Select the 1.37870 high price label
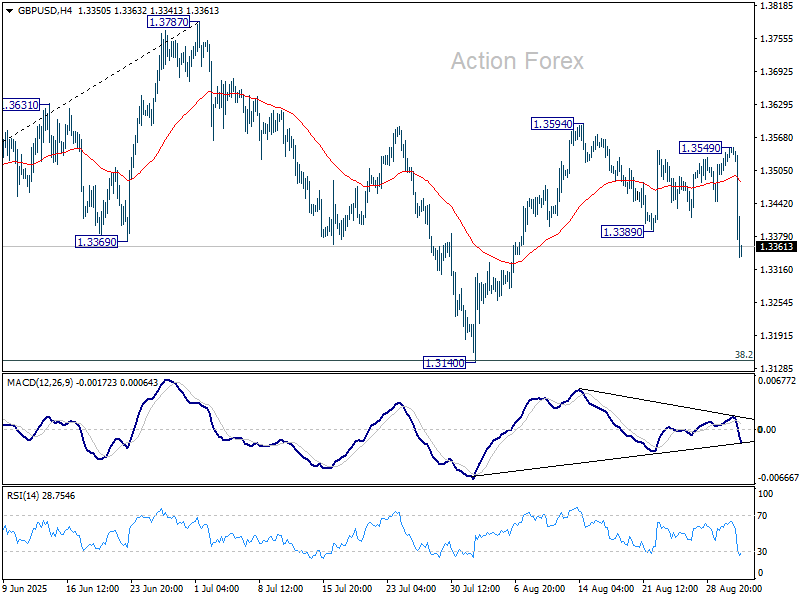The height and width of the screenshot is (600, 800). [168, 22]
